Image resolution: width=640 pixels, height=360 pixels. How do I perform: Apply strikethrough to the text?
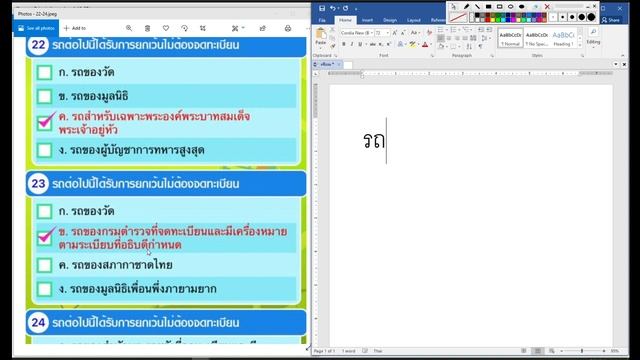(373, 44)
